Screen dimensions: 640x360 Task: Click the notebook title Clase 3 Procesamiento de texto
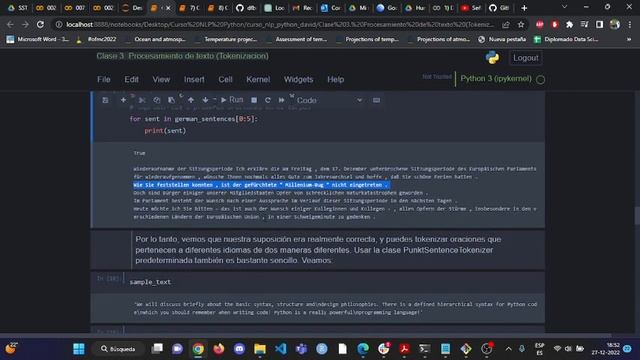coord(182,56)
